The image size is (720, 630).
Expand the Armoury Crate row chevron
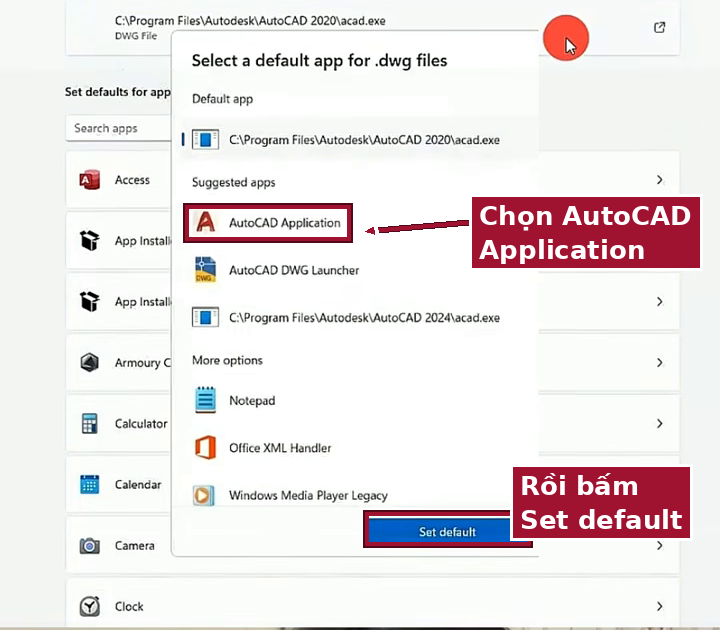click(x=659, y=362)
